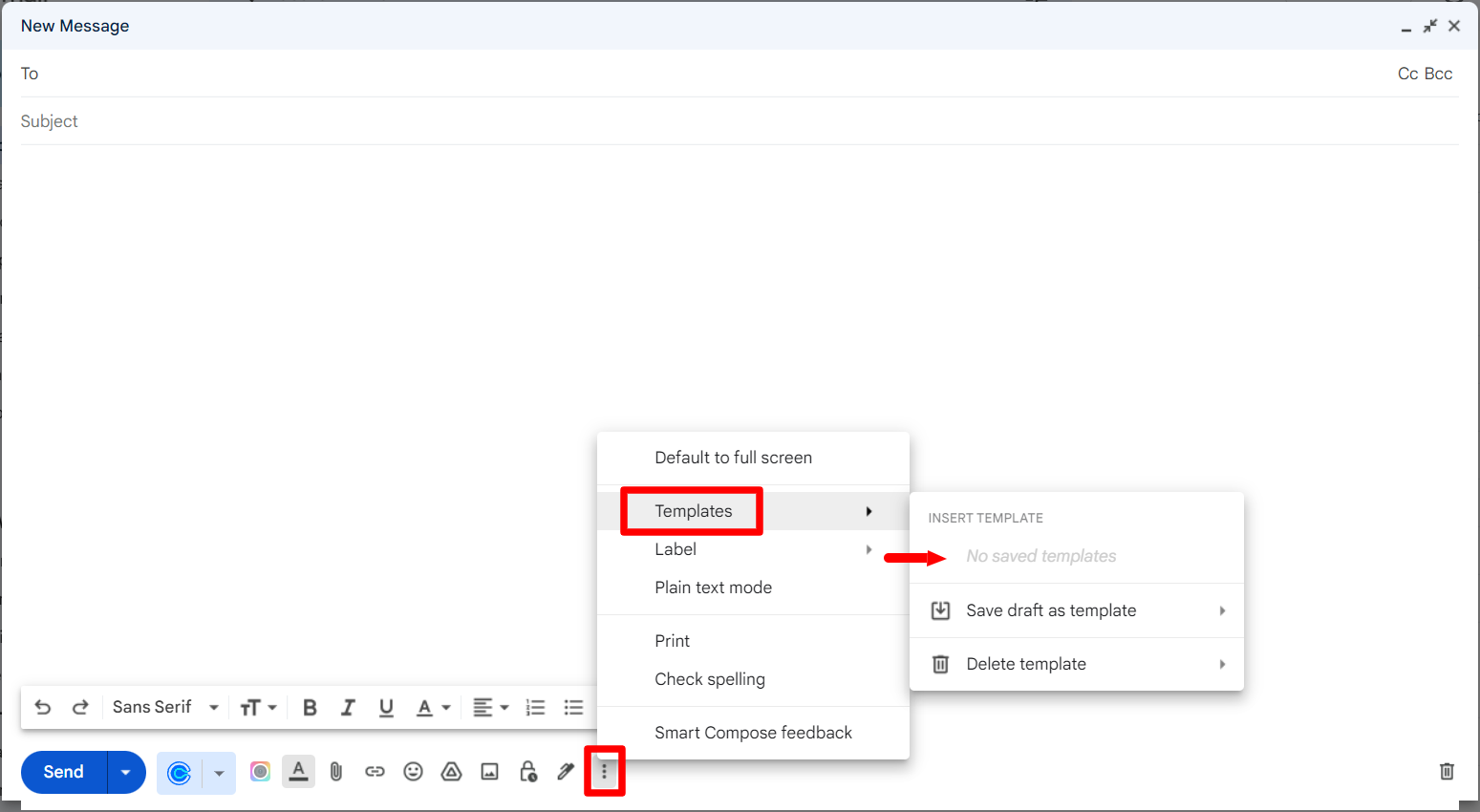The height and width of the screenshot is (812, 1480).
Task: Insert signature with the pen icon
Action: 566,772
